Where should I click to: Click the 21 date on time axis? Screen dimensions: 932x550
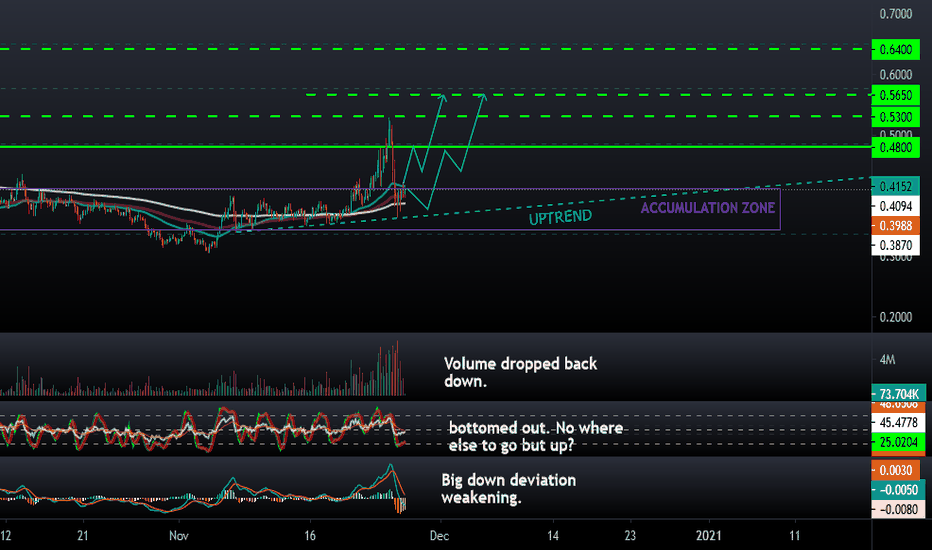click(x=83, y=536)
